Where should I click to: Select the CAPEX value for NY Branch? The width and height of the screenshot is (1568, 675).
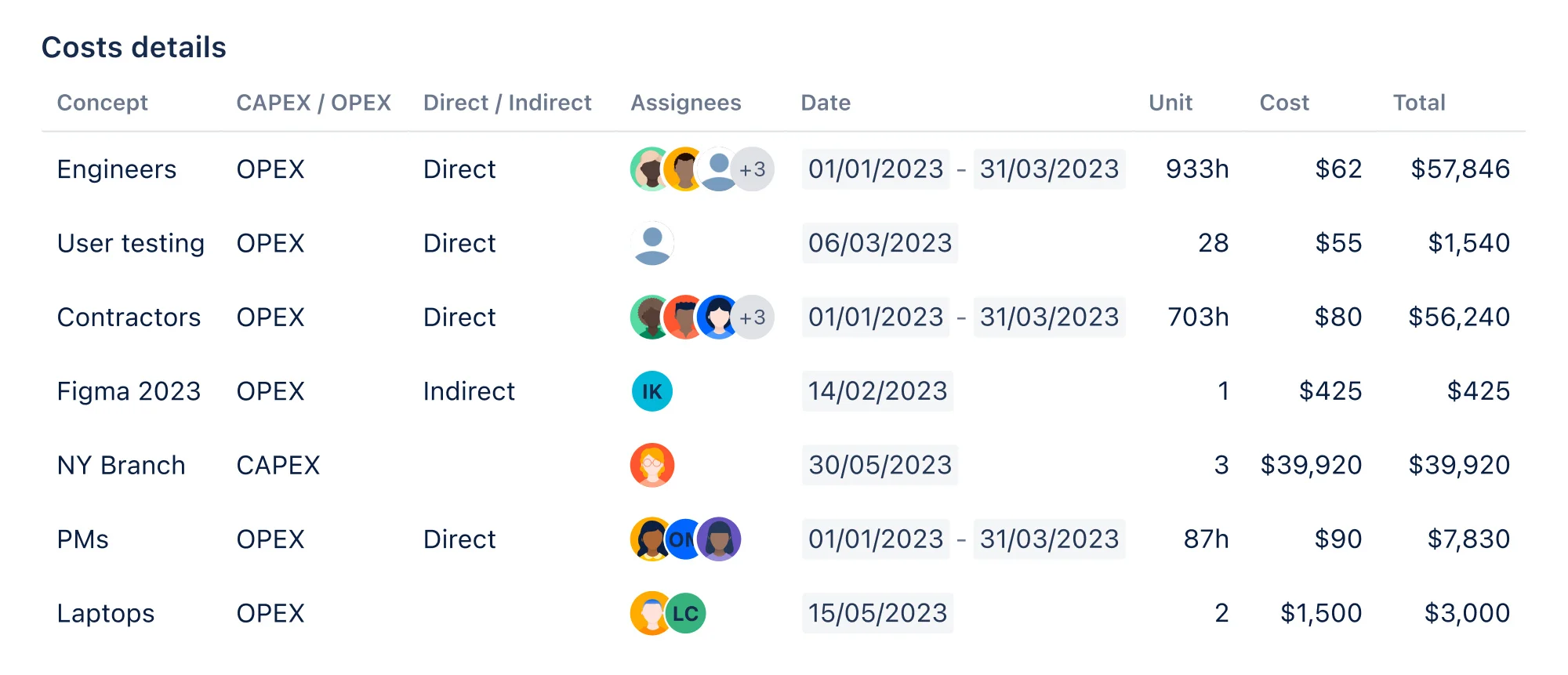[278, 465]
